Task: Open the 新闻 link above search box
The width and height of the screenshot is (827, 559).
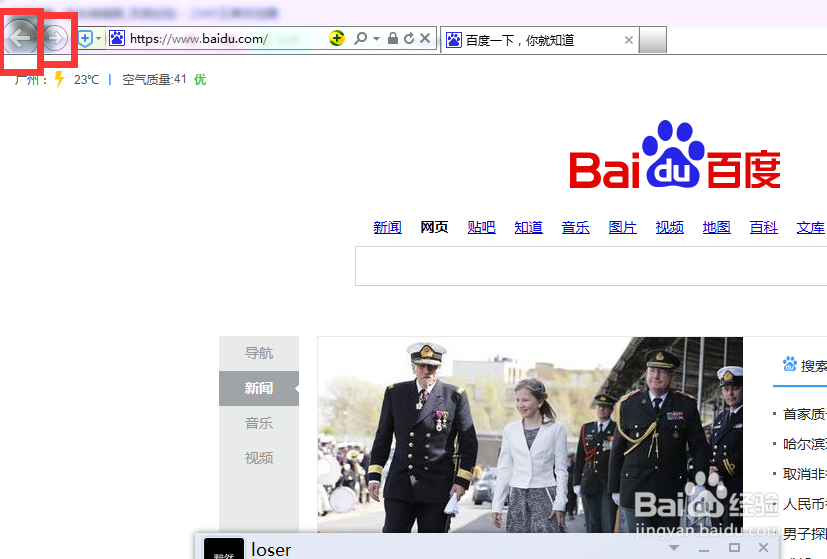Action: click(x=388, y=227)
